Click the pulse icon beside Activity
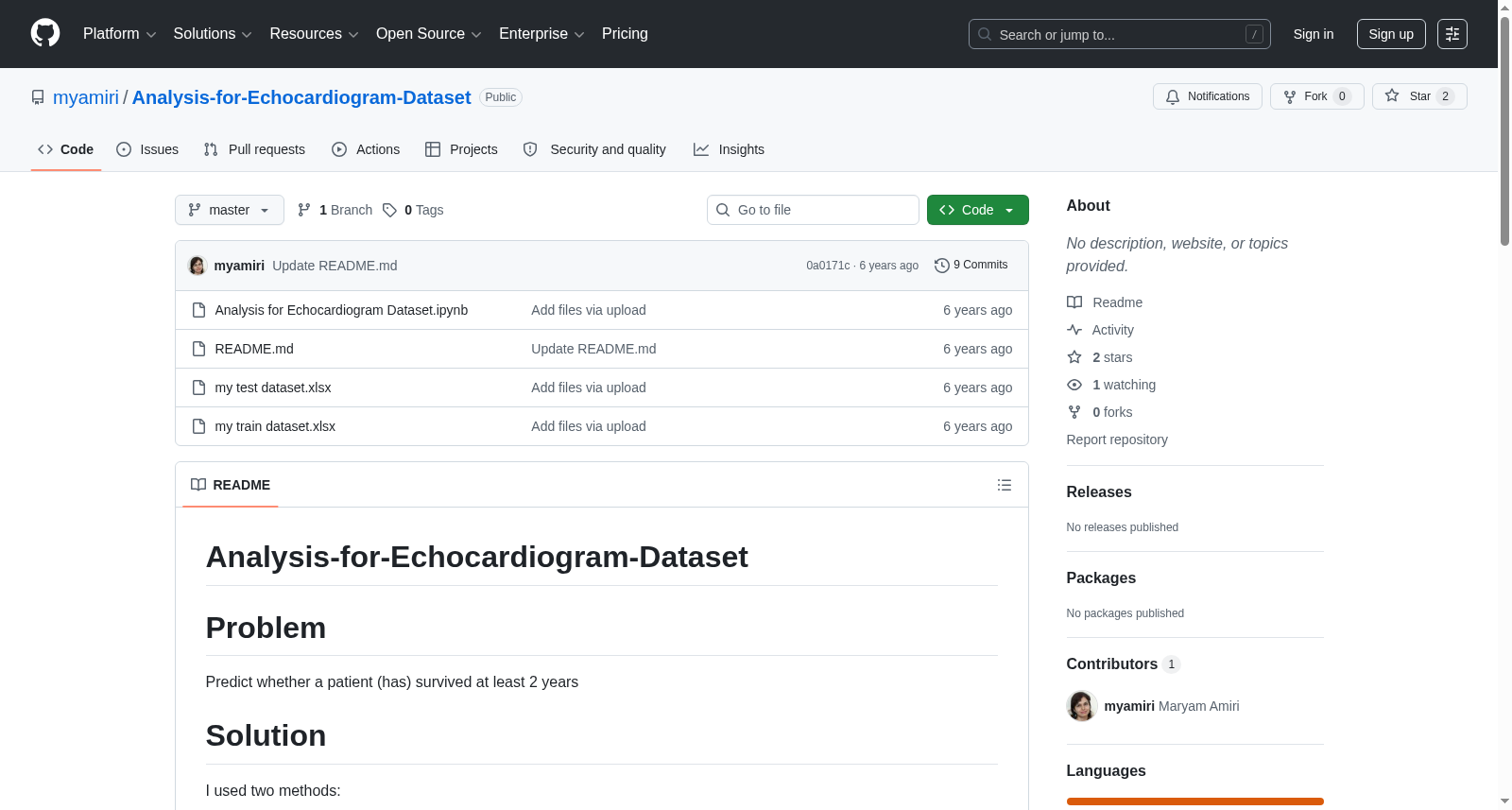 point(1074,330)
